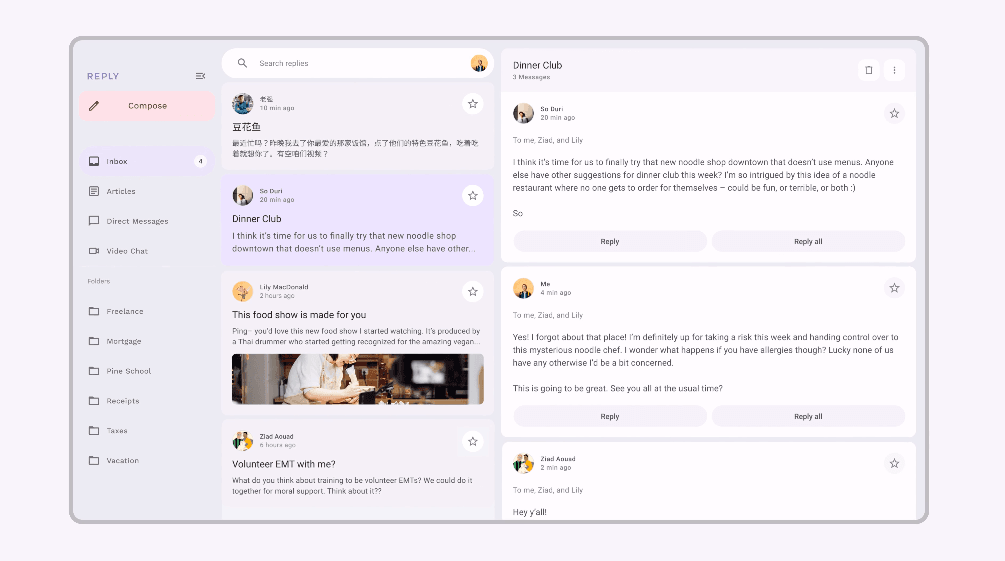The width and height of the screenshot is (1005, 561).
Task: Open the food show email photo thumbnail
Action: pyautogui.click(x=358, y=379)
